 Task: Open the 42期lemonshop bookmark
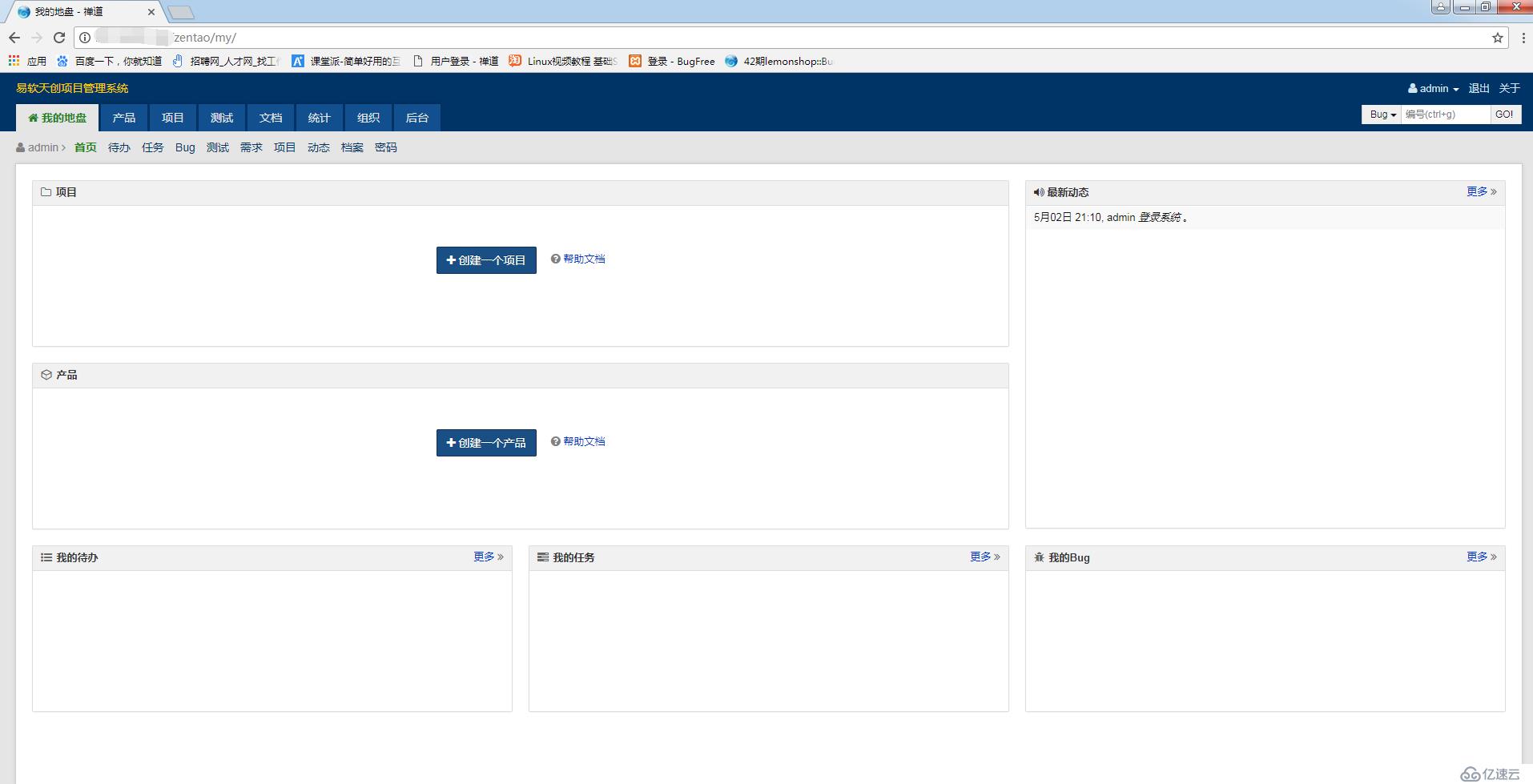pos(779,61)
